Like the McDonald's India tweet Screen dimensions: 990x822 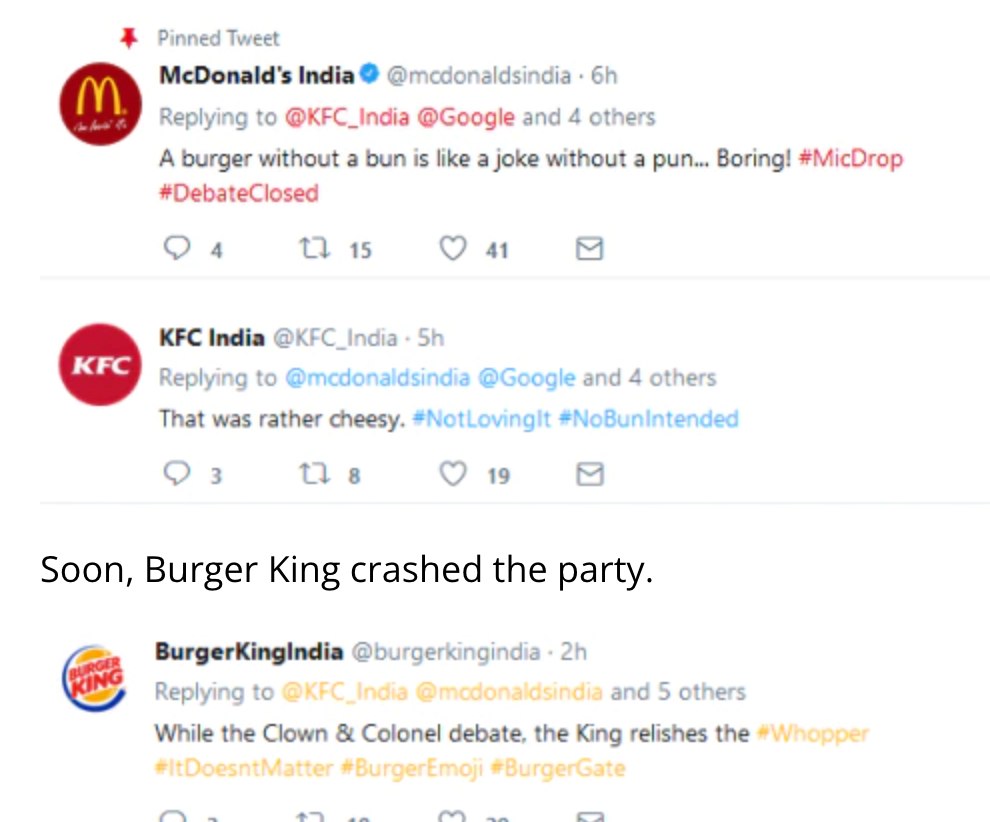coord(454,248)
